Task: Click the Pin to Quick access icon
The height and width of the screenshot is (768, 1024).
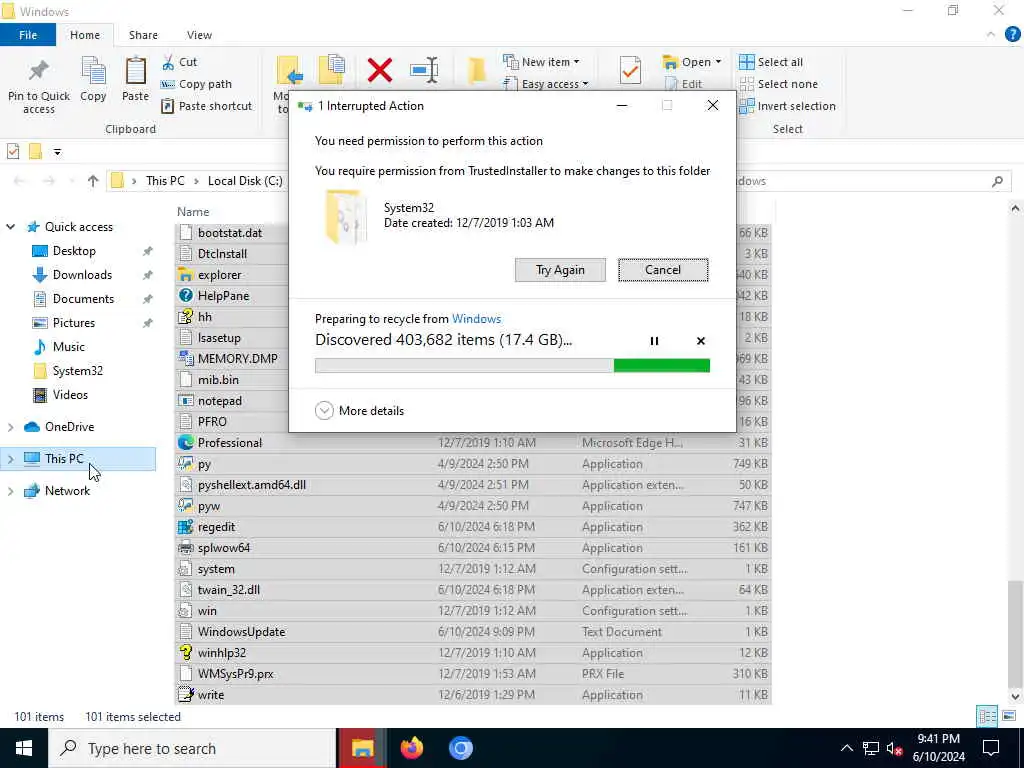Action: pos(39,72)
